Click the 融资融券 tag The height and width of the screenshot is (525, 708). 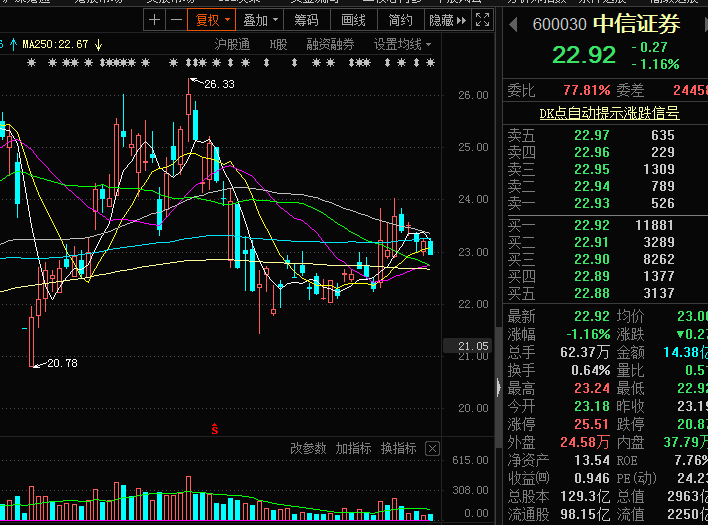[330, 44]
